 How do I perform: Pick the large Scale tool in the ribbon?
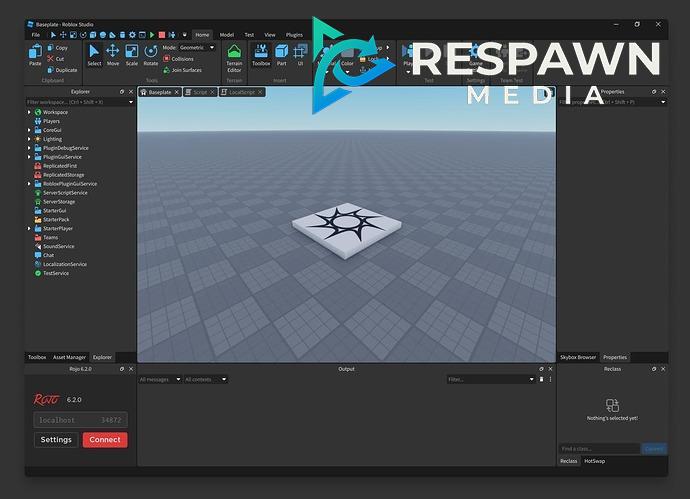132,55
